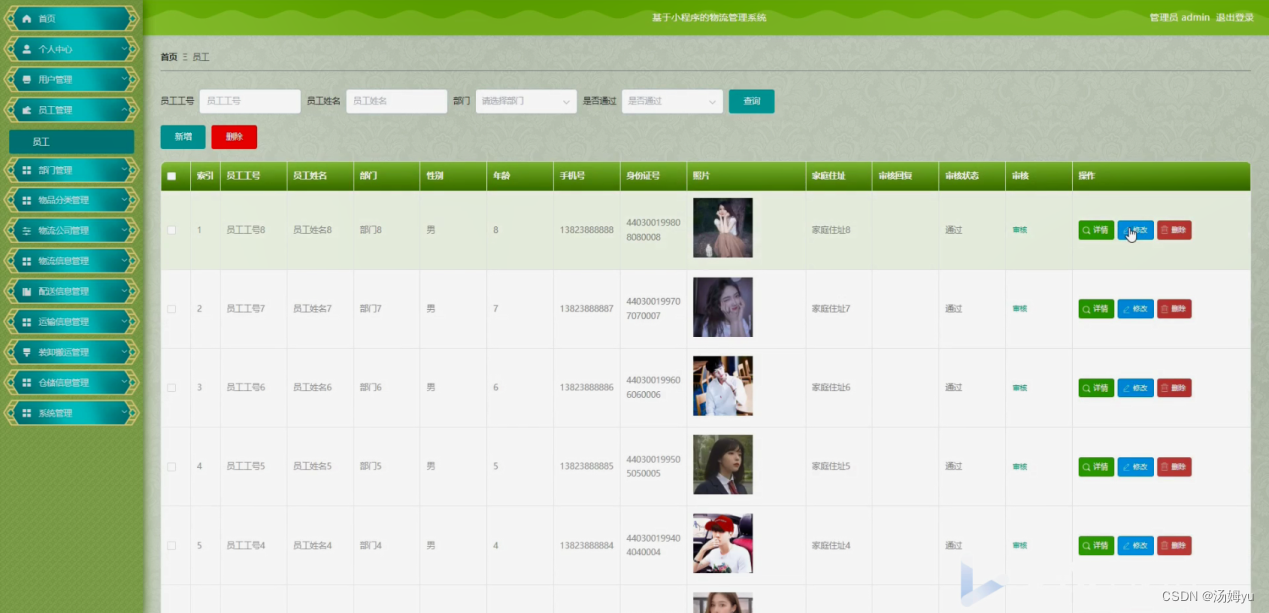This screenshot has width=1269, height=613.
Task: Check the box for row 员工工号4
Action: pos(171,546)
